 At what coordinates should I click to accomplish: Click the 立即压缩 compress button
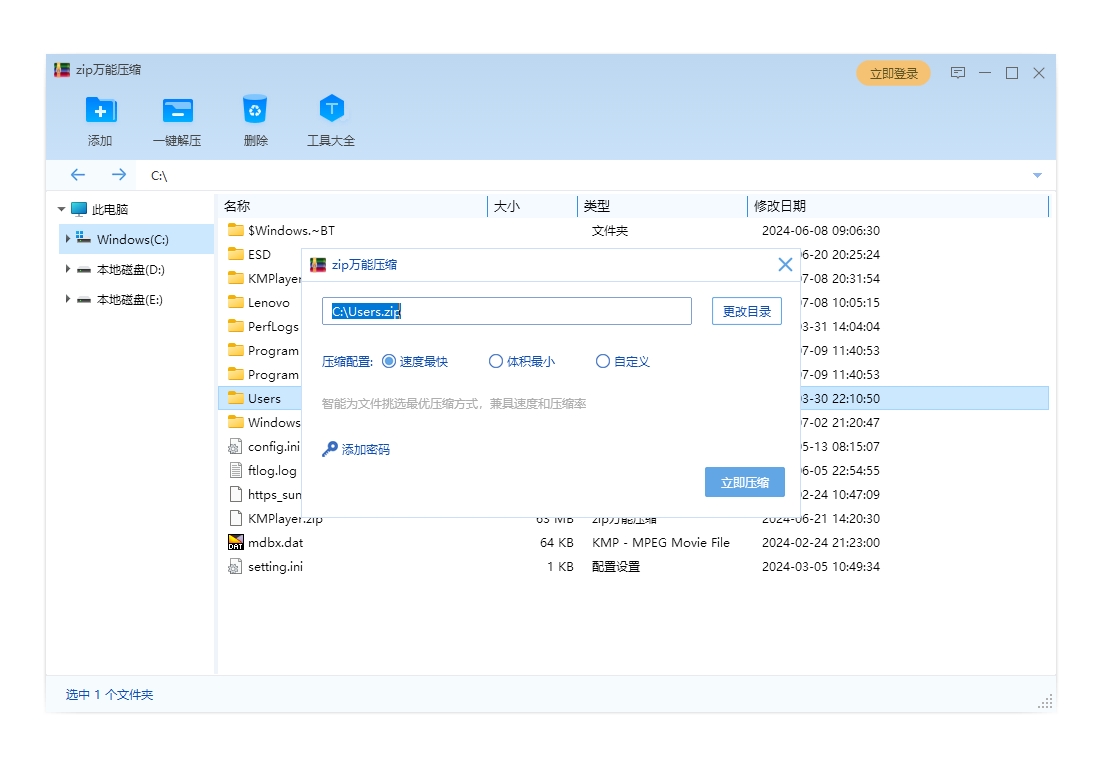[x=744, y=482]
